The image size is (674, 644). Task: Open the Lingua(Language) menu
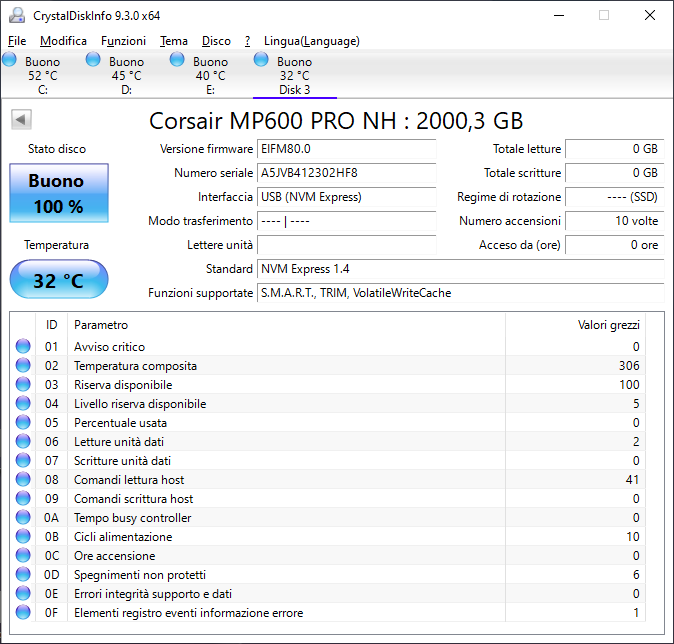pos(312,41)
